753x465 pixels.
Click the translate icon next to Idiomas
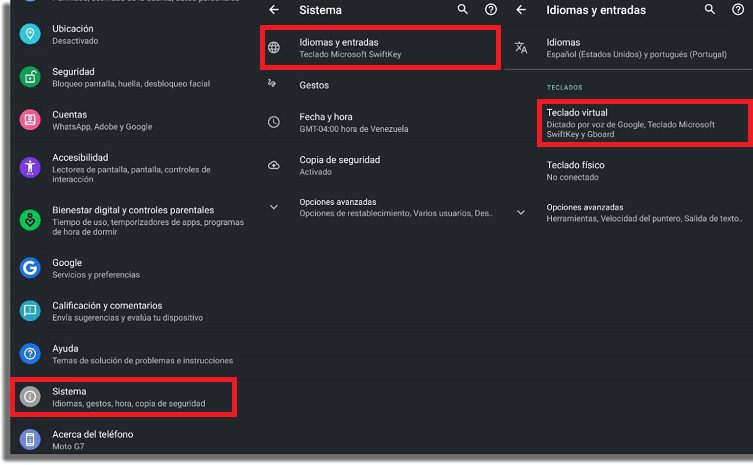click(x=521, y=48)
